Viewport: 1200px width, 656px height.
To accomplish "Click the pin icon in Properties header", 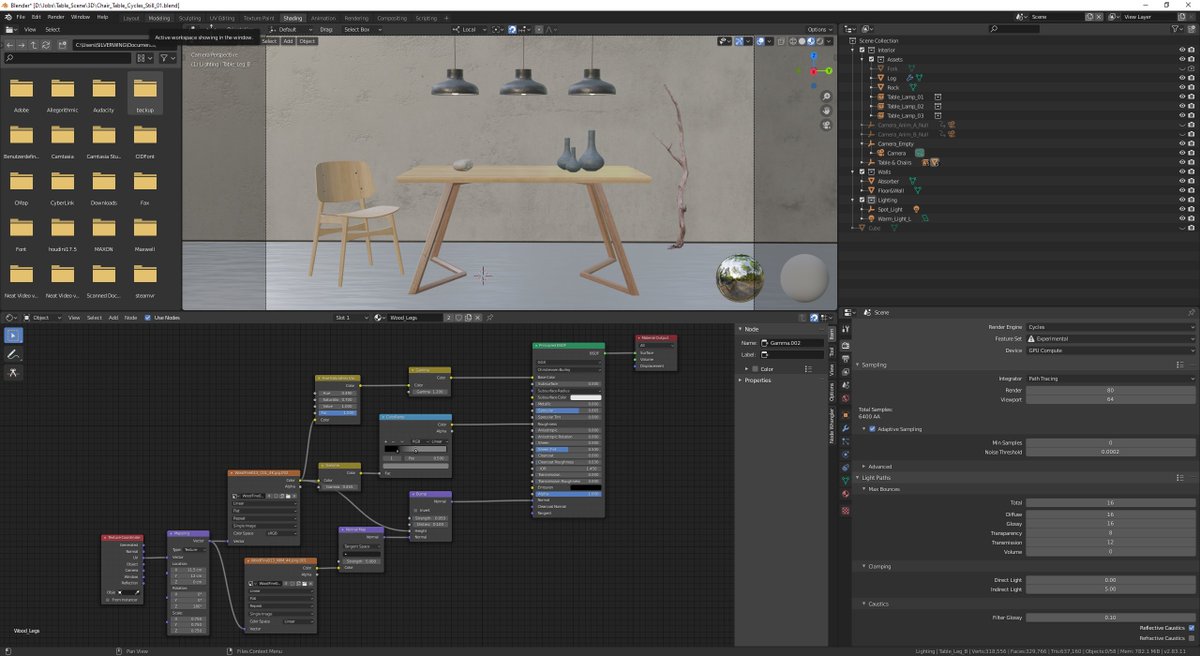I will pyautogui.click(x=1192, y=312).
